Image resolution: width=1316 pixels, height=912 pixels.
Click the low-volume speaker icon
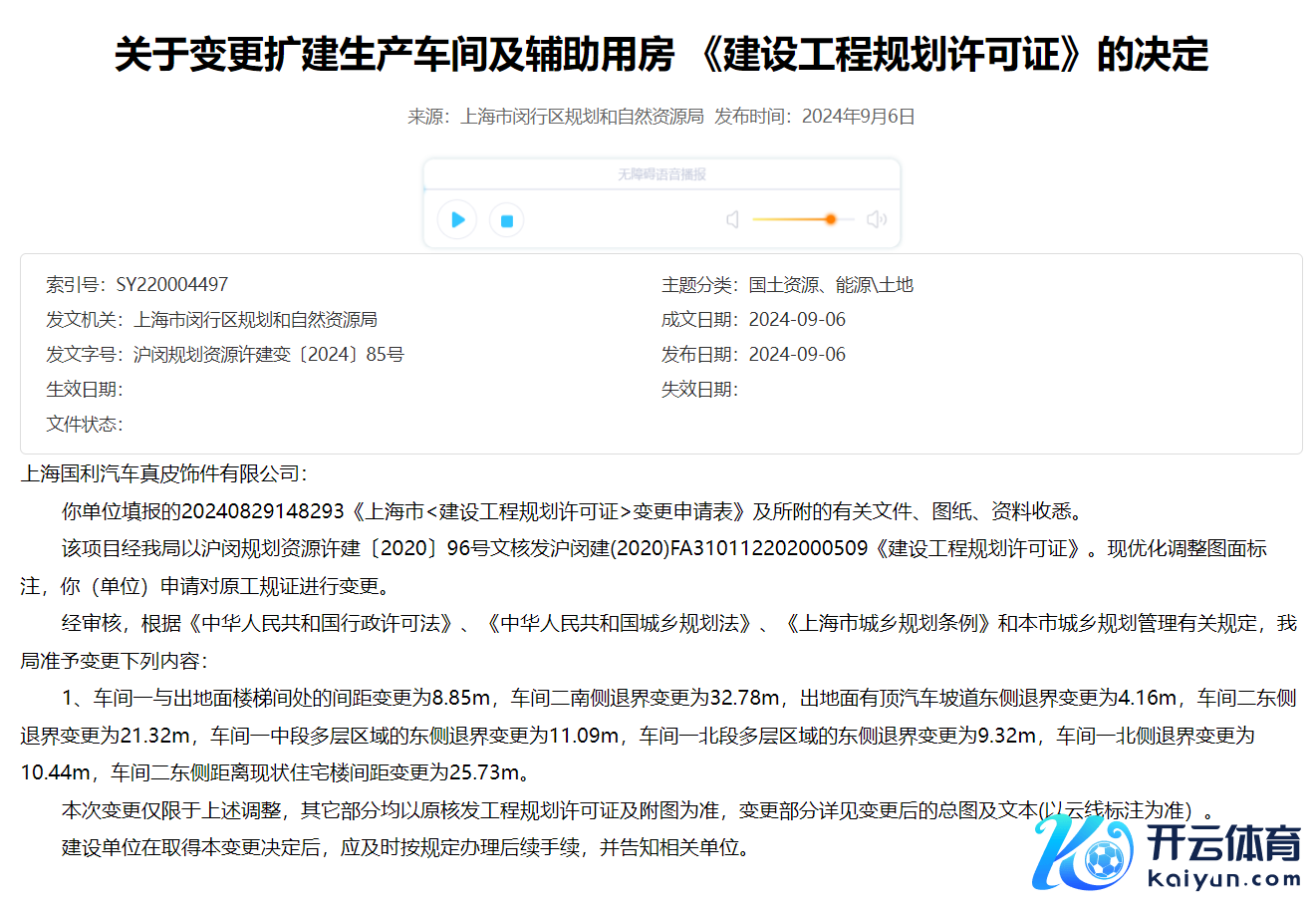732,219
